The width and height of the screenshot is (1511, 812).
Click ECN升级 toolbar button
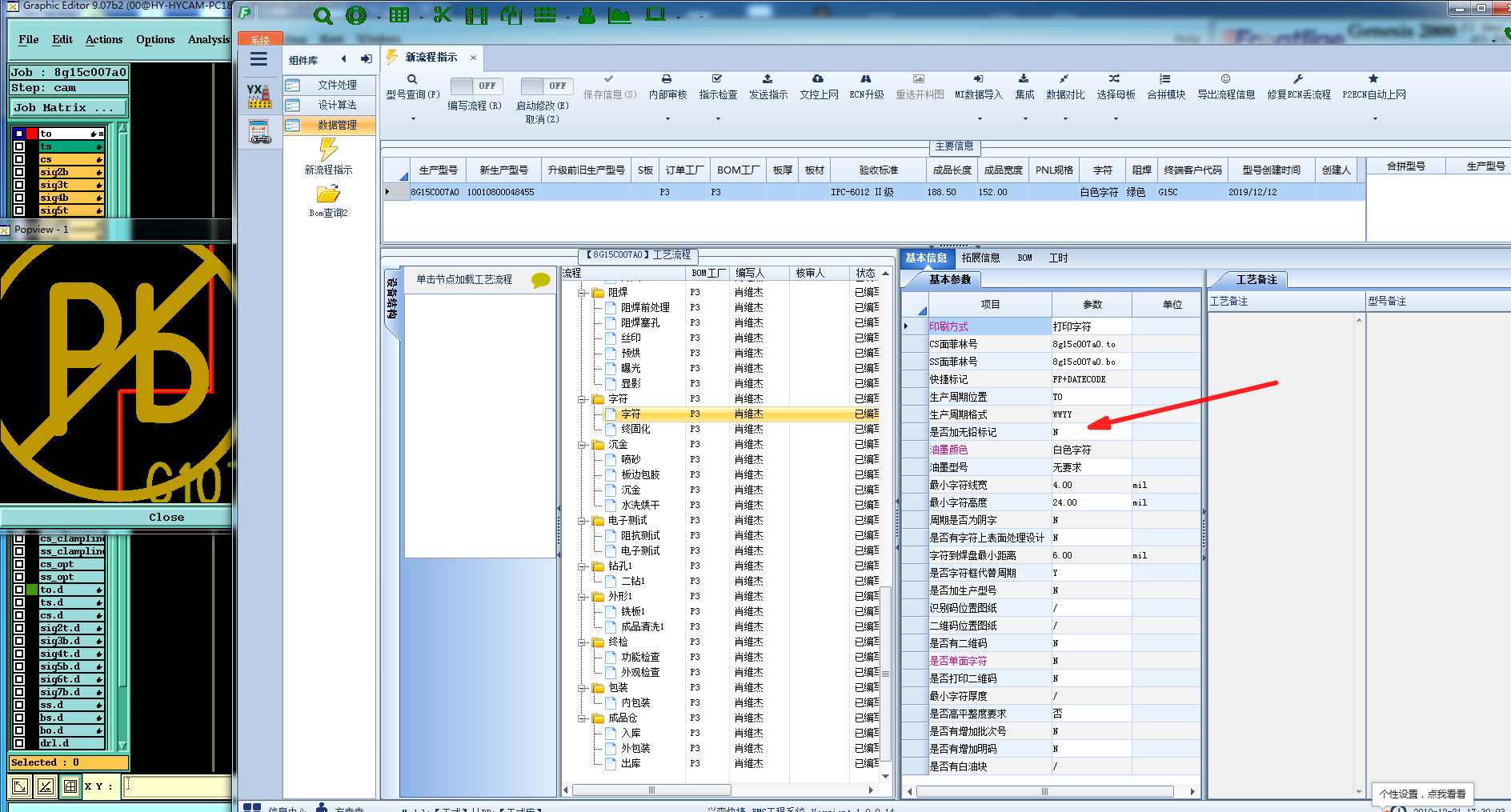pos(866,87)
